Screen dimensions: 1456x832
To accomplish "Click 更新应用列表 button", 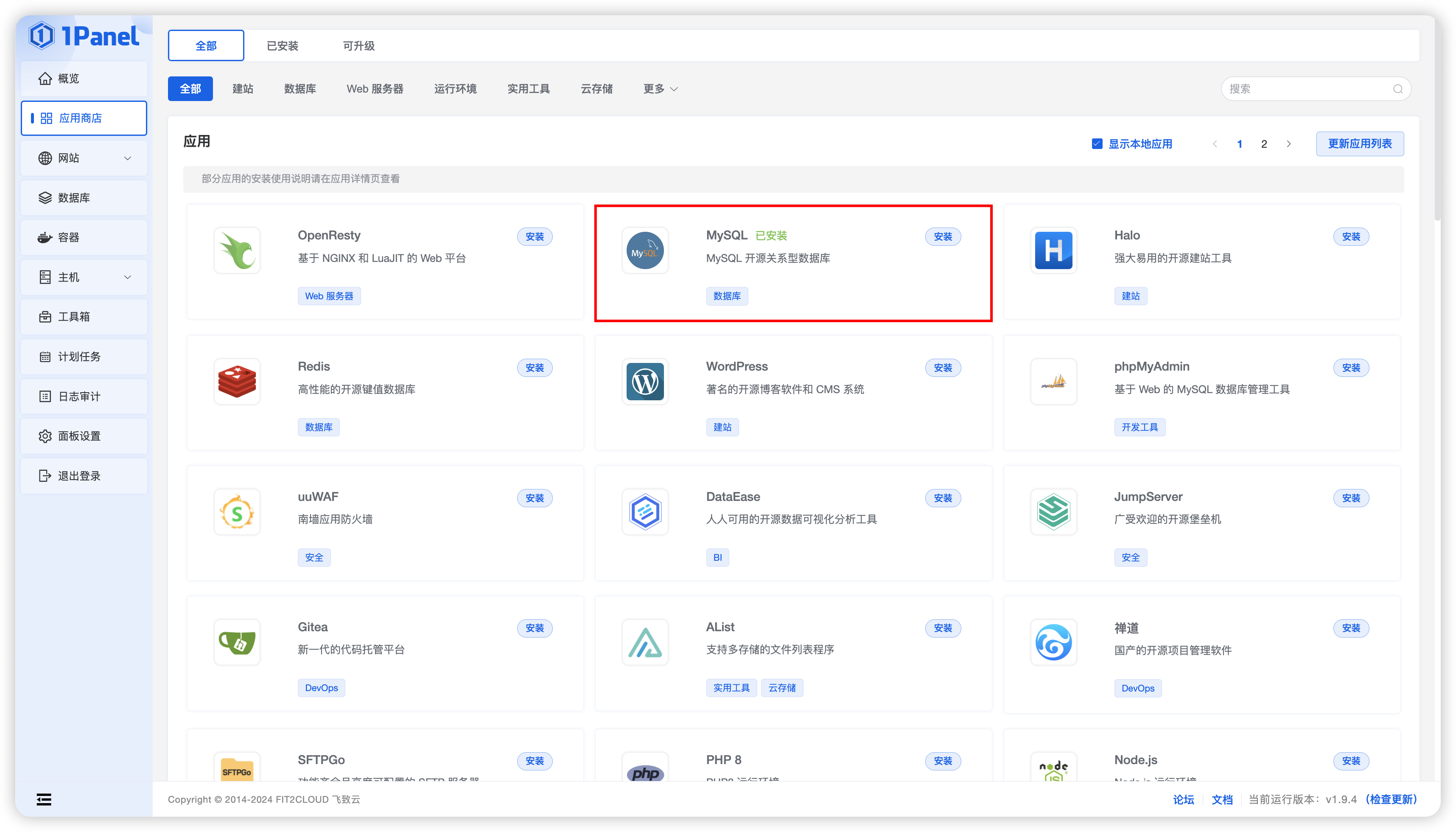I will (1360, 143).
